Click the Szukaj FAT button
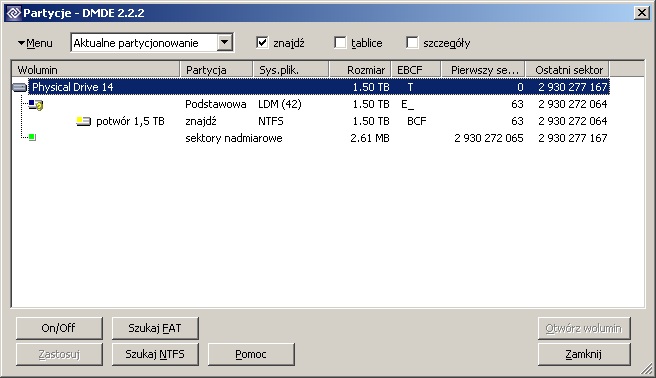Image resolution: width=656 pixels, height=378 pixels. pyautogui.click(x=155, y=328)
